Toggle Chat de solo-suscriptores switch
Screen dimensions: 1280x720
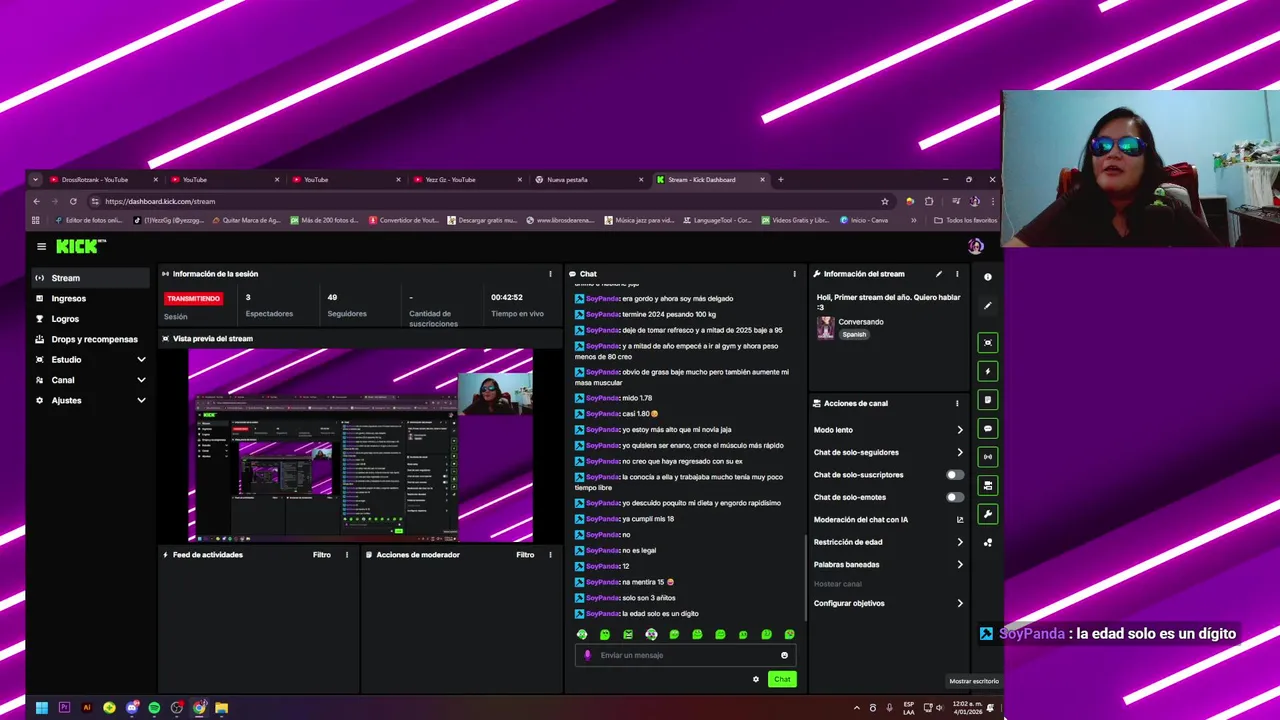tap(956, 475)
